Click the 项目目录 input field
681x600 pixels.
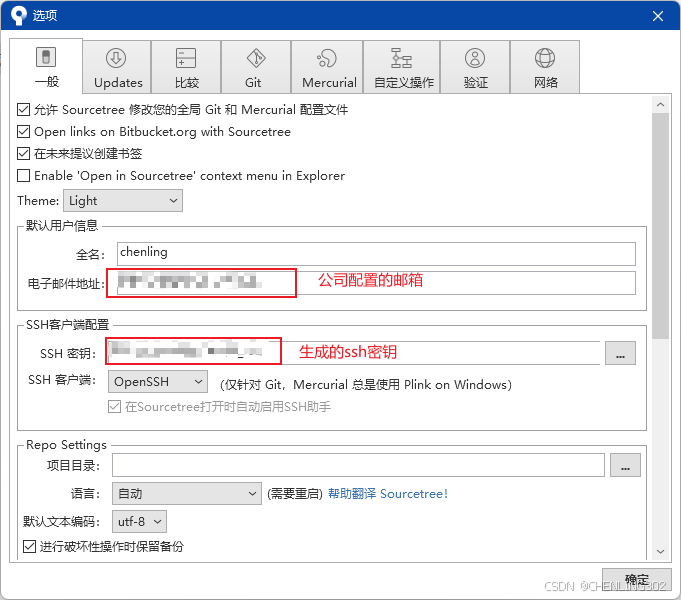[x=358, y=465]
